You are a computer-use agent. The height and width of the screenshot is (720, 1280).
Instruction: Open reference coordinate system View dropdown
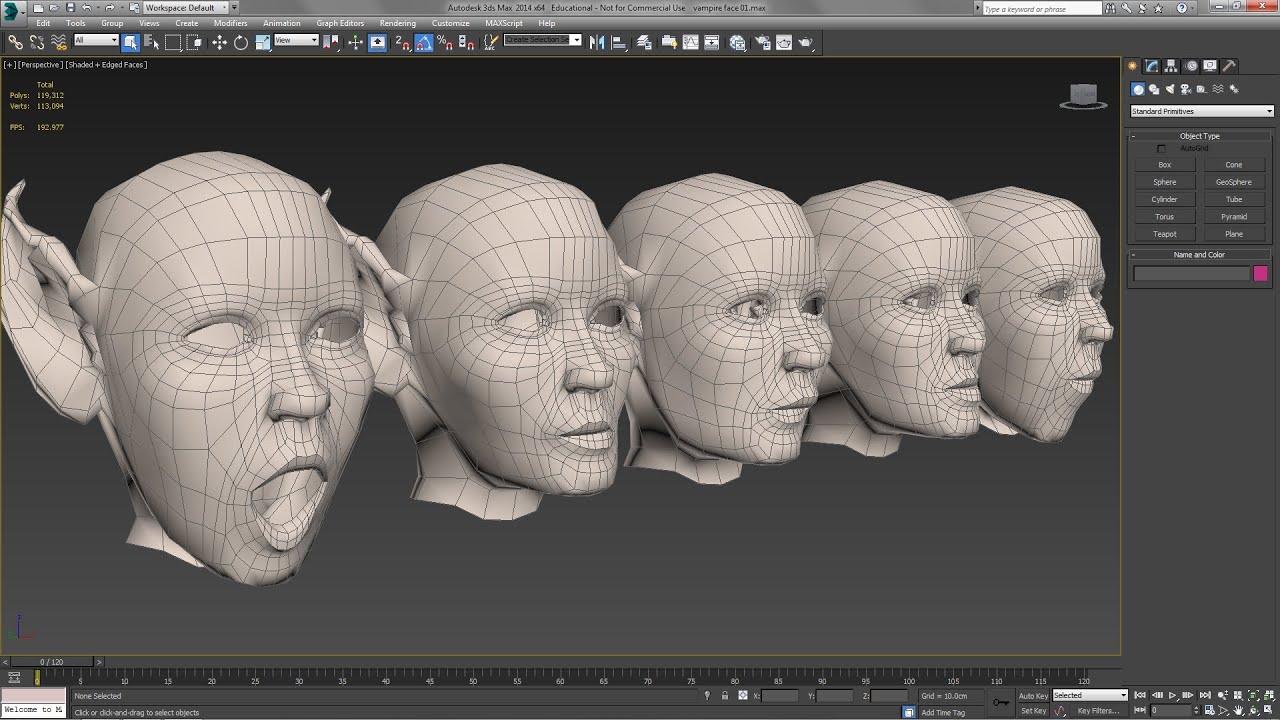pos(296,40)
